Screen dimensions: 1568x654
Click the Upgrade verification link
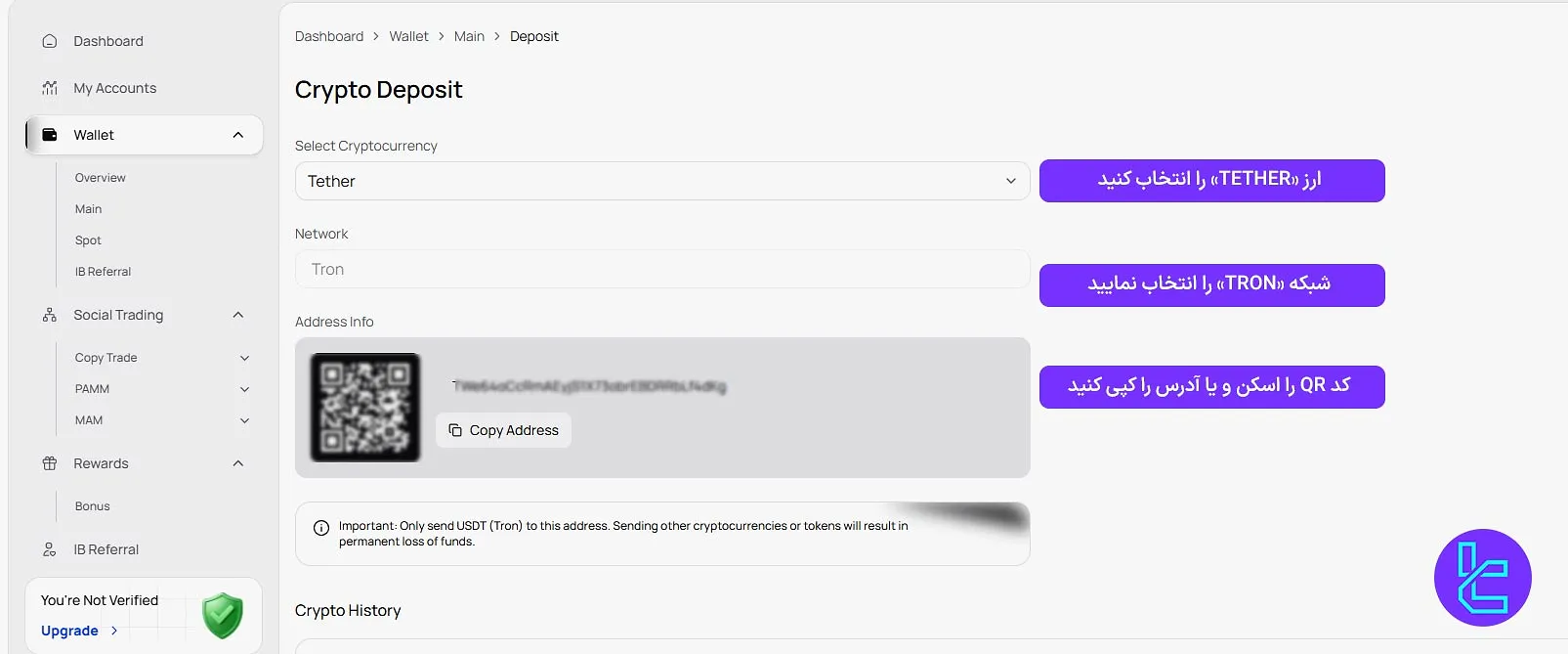70,631
